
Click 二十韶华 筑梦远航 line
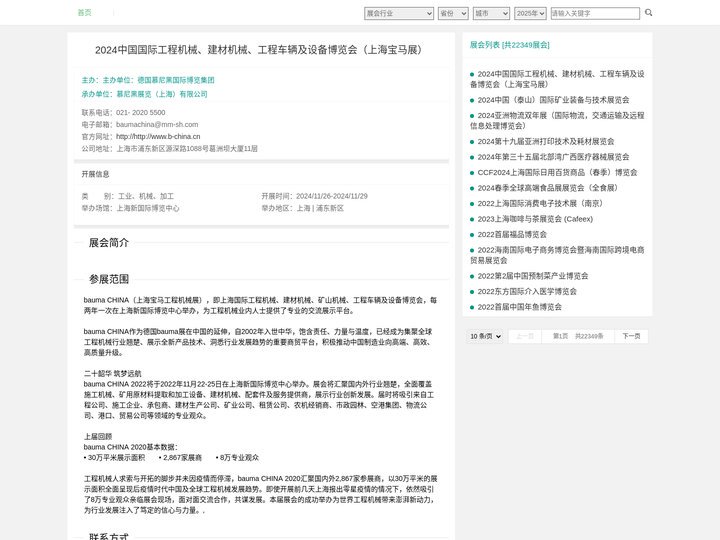[112, 373]
